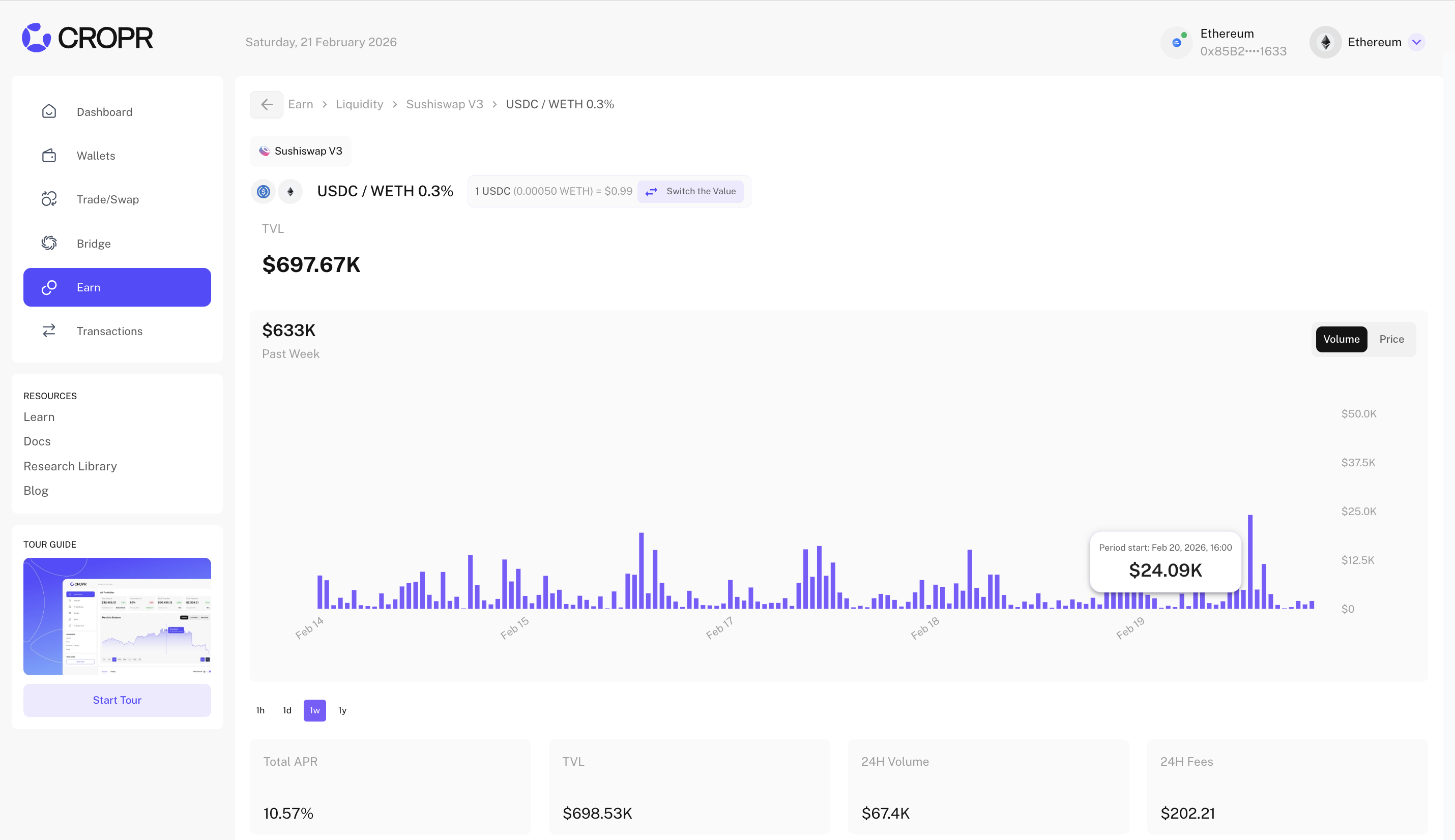The height and width of the screenshot is (840, 1455).
Task: Select the Earn menu item
Action: (x=117, y=287)
